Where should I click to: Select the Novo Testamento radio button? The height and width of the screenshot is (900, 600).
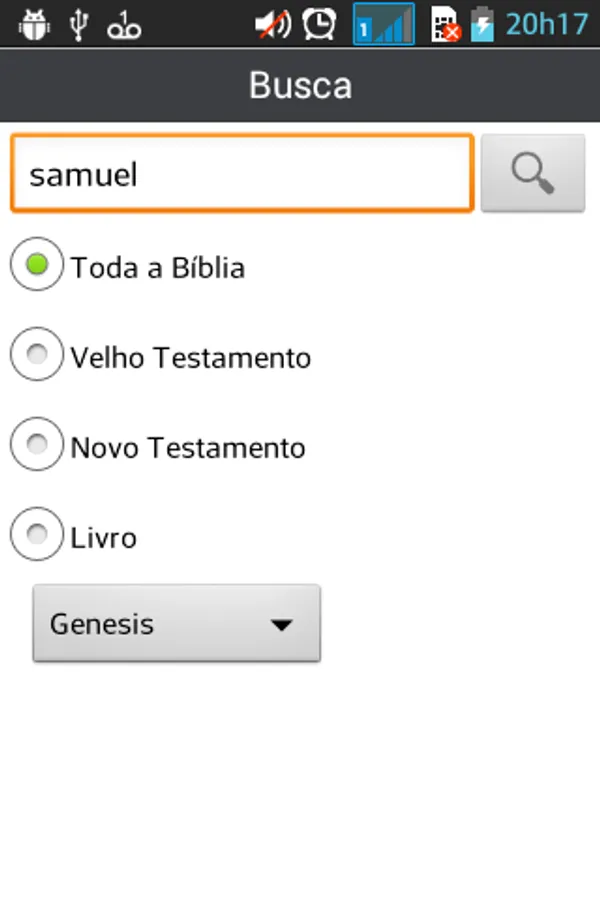coord(37,446)
